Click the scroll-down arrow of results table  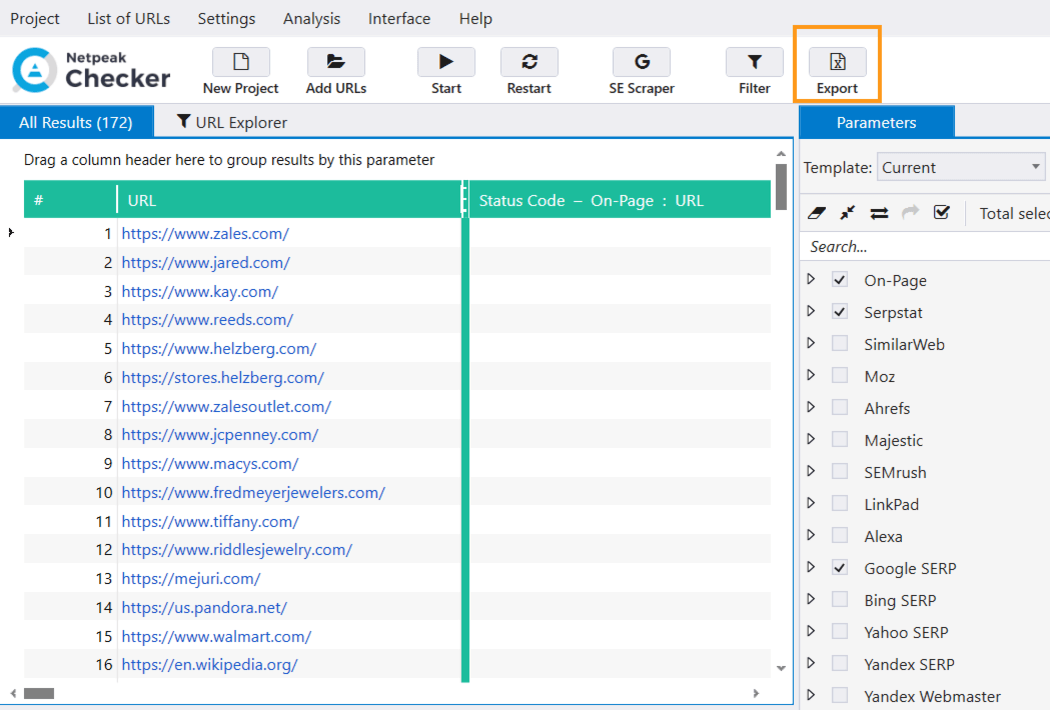(781, 668)
